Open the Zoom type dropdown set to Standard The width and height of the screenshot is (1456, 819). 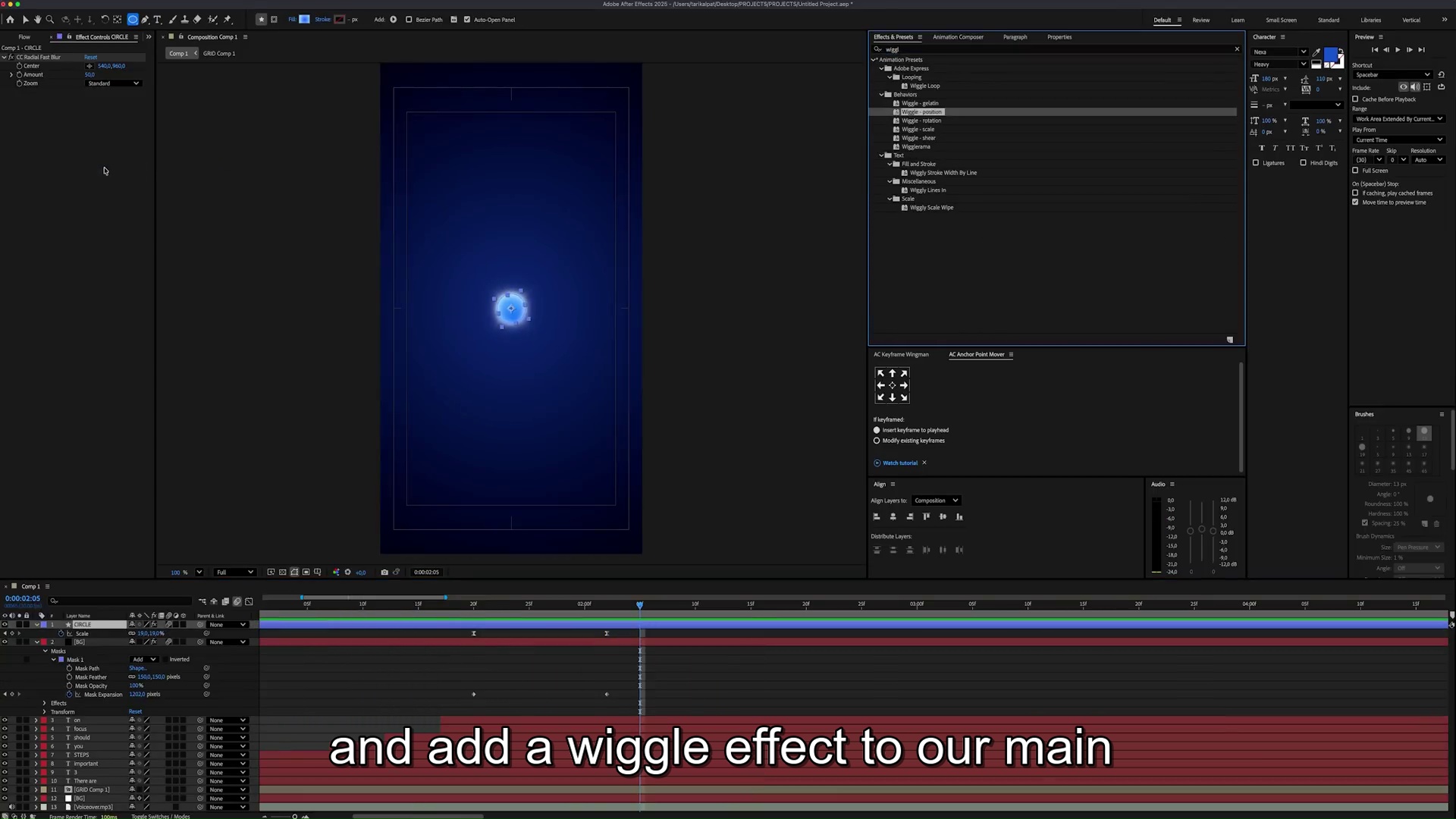[x=114, y=83]
